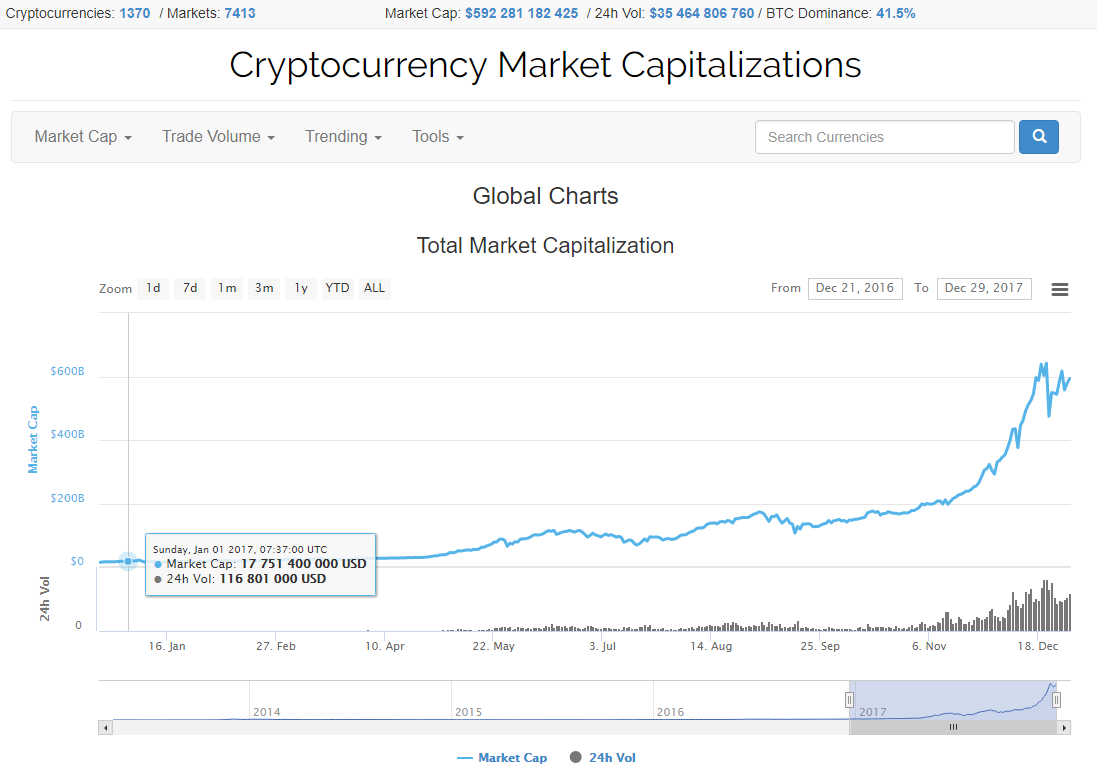This screenshot has width=1097, height=773.
Task: Click the right navigator range handle
Action: [x=1056, y=700]
